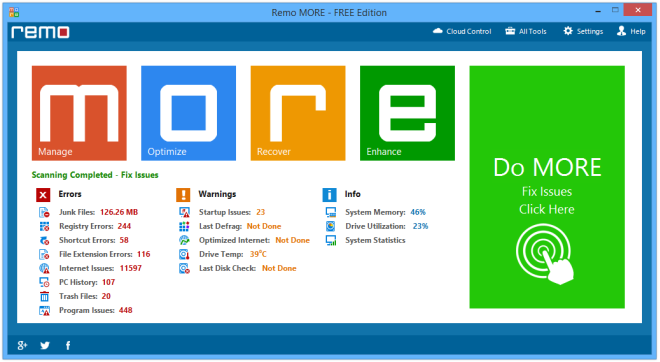
Task: Click the Twitter bird icon
Action: (45, 346)
